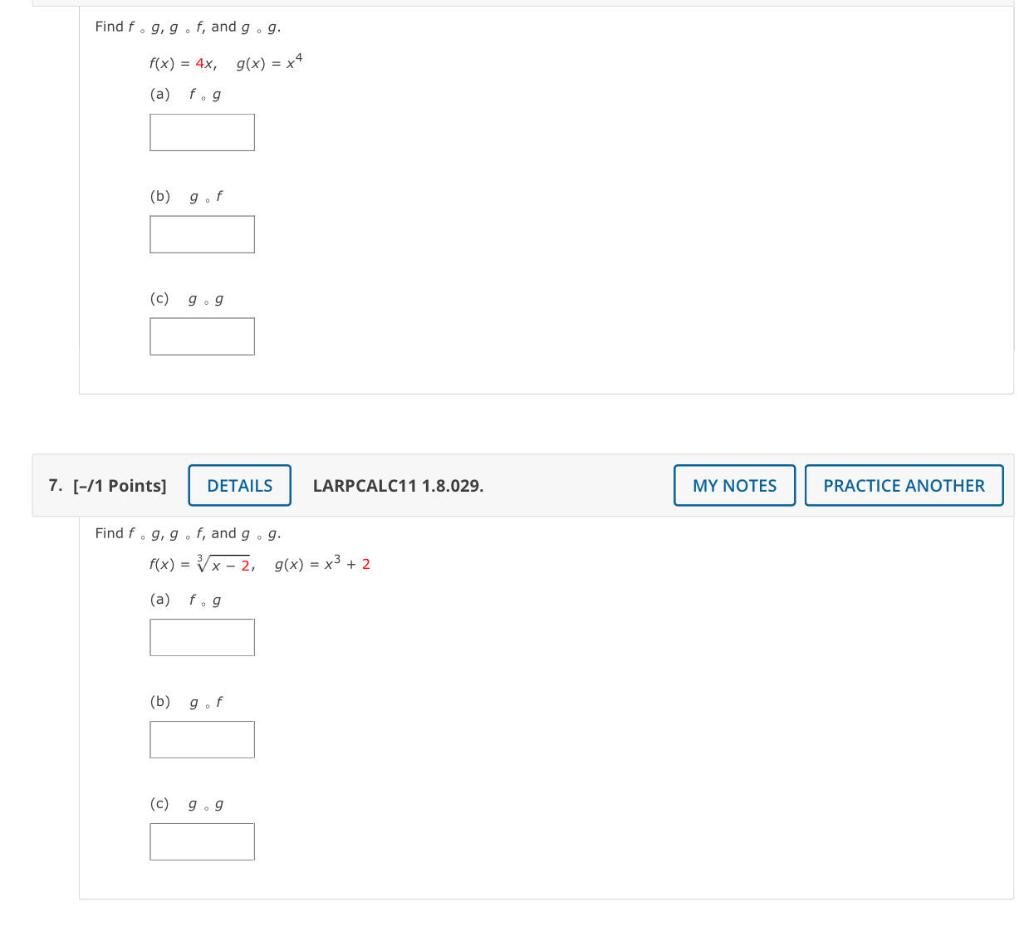Select the part (a) answer field in question 7
Viewport: 1024px width, 951px height.
pyautogui.click(x=202, y=636)
